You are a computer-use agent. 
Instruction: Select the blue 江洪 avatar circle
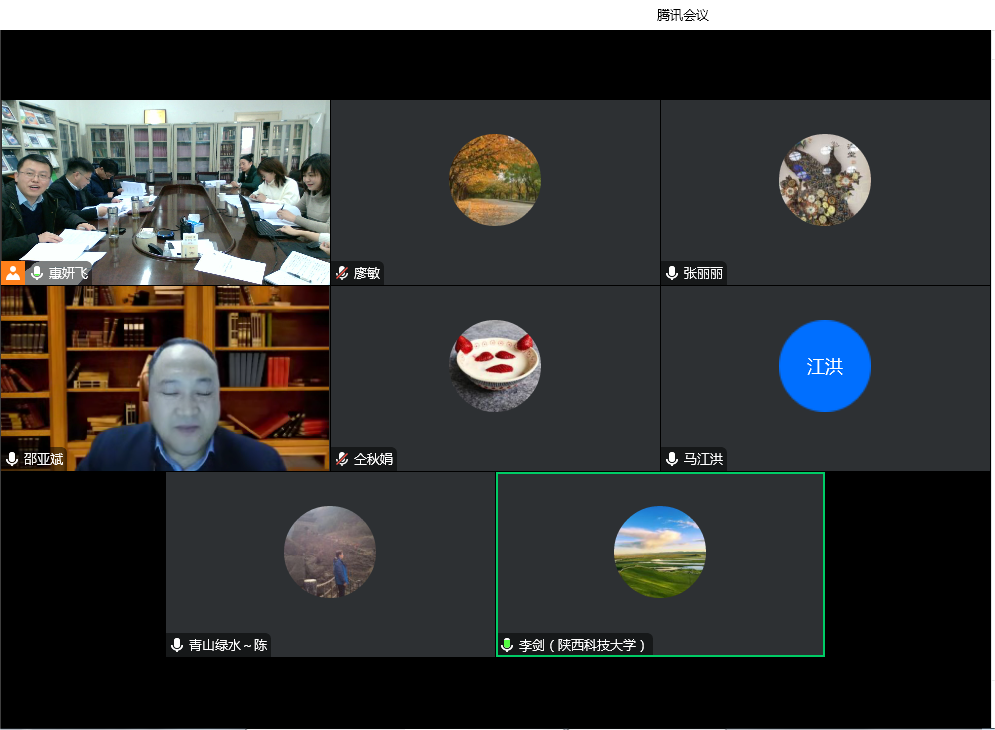pyautogui.click(x=824, y=366)
